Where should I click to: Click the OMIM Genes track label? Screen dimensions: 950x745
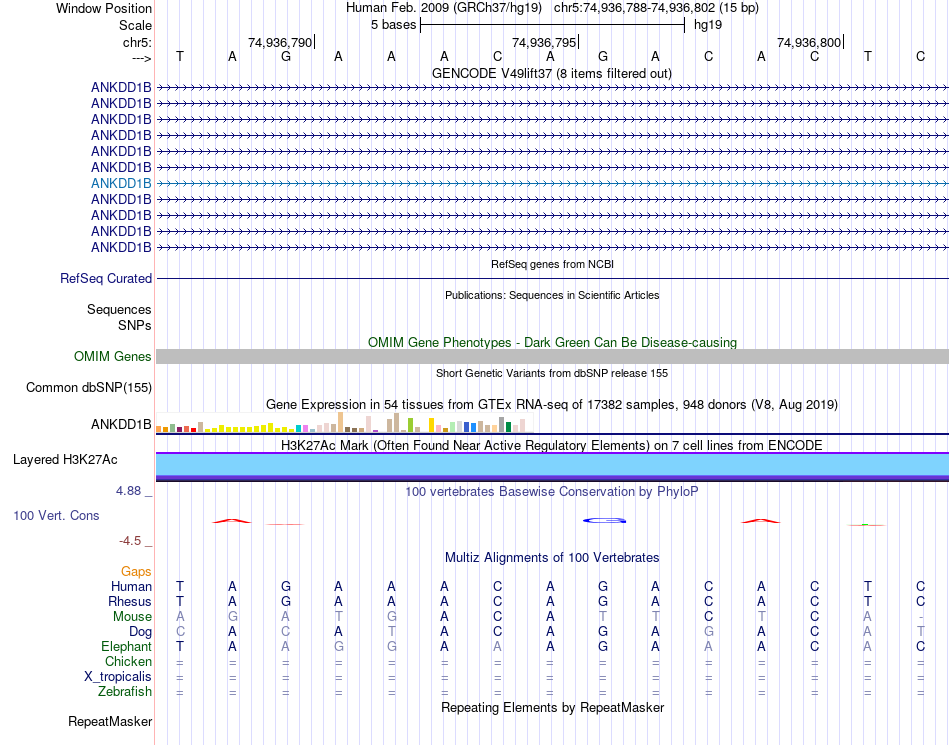(x=113, y=357)
